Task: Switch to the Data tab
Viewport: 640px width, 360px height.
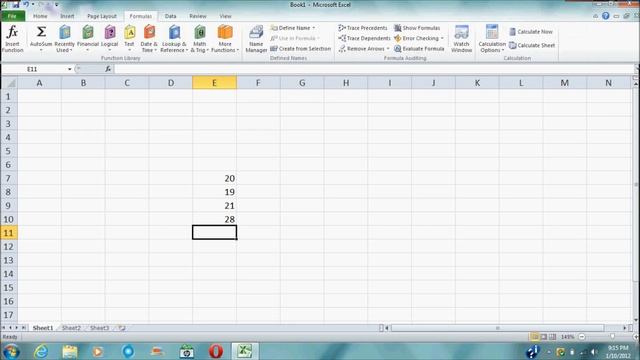Action: pos(170,16)
